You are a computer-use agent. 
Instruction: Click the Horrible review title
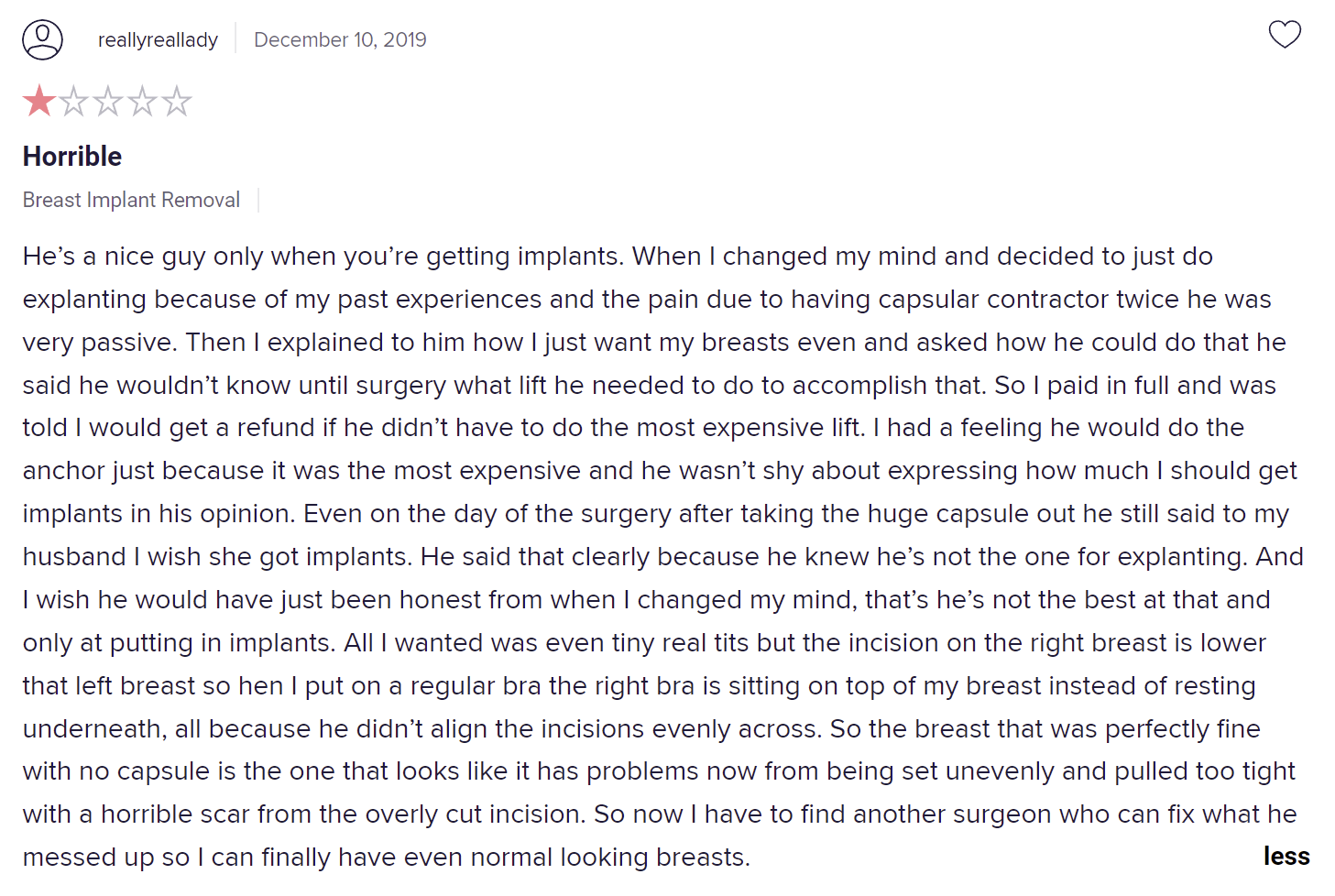click(72, 157)
